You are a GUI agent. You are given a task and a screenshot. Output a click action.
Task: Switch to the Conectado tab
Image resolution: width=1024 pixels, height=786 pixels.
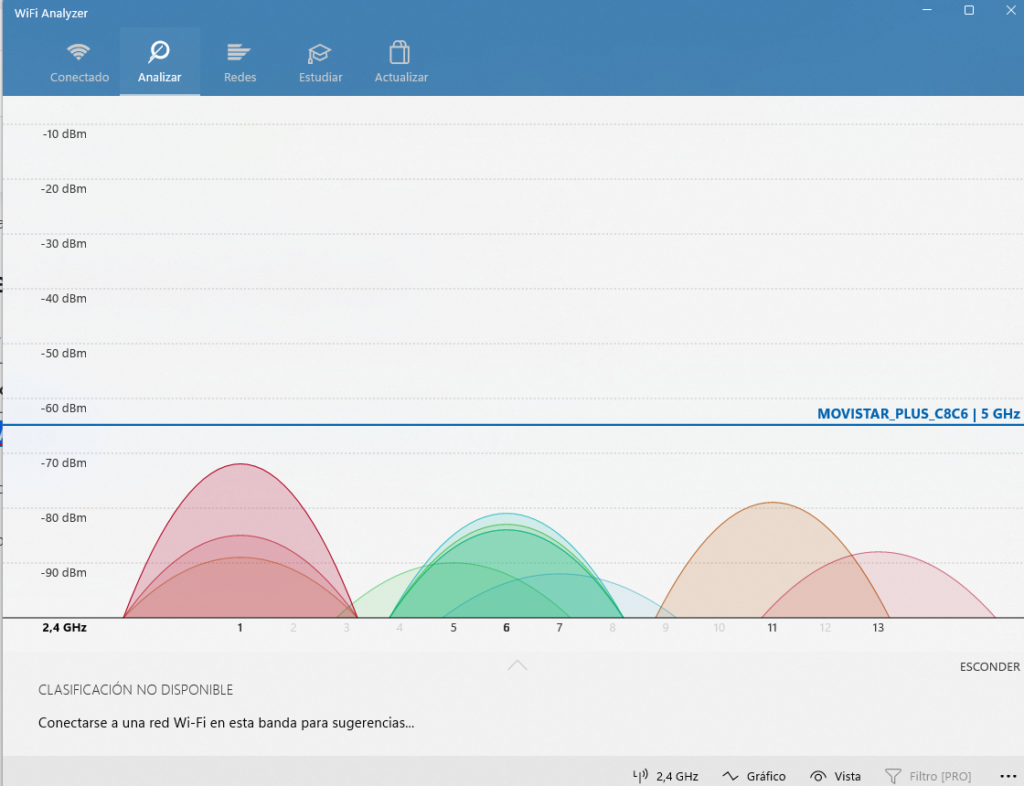coord(79,60)
